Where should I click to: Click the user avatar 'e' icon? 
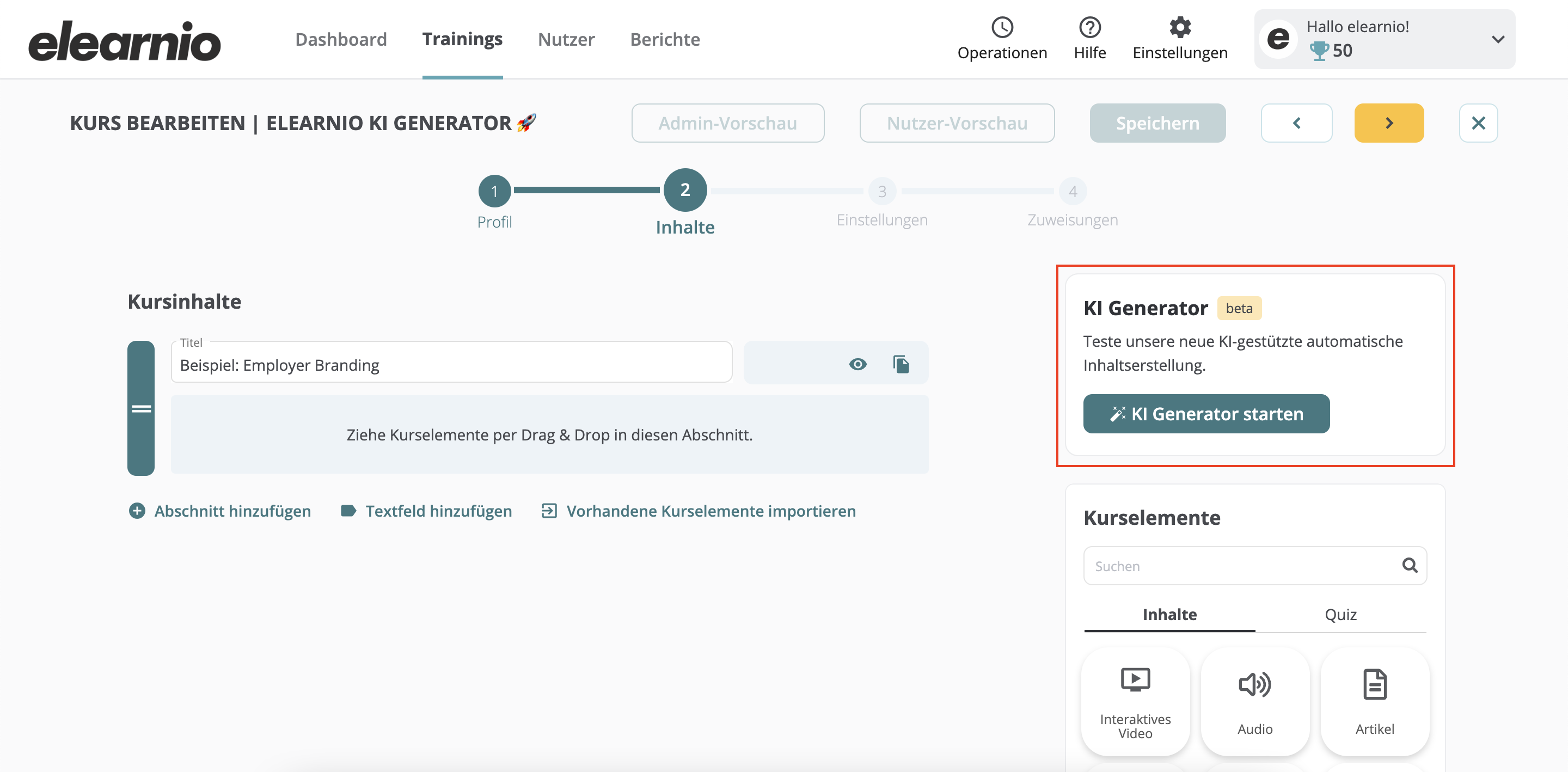(1278, 39)
